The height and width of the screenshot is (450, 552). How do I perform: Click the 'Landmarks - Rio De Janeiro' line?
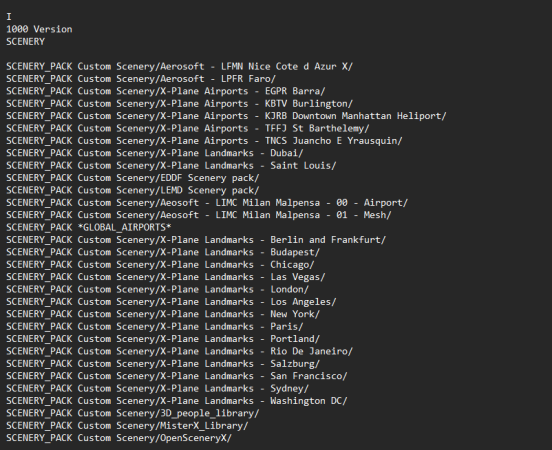click(179, 351)
